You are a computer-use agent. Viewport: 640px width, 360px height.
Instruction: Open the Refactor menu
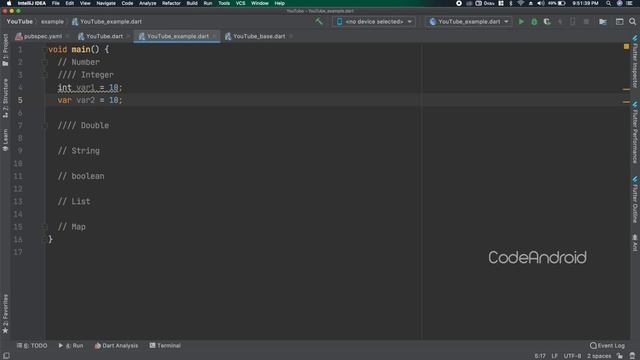tap(171, 3)
